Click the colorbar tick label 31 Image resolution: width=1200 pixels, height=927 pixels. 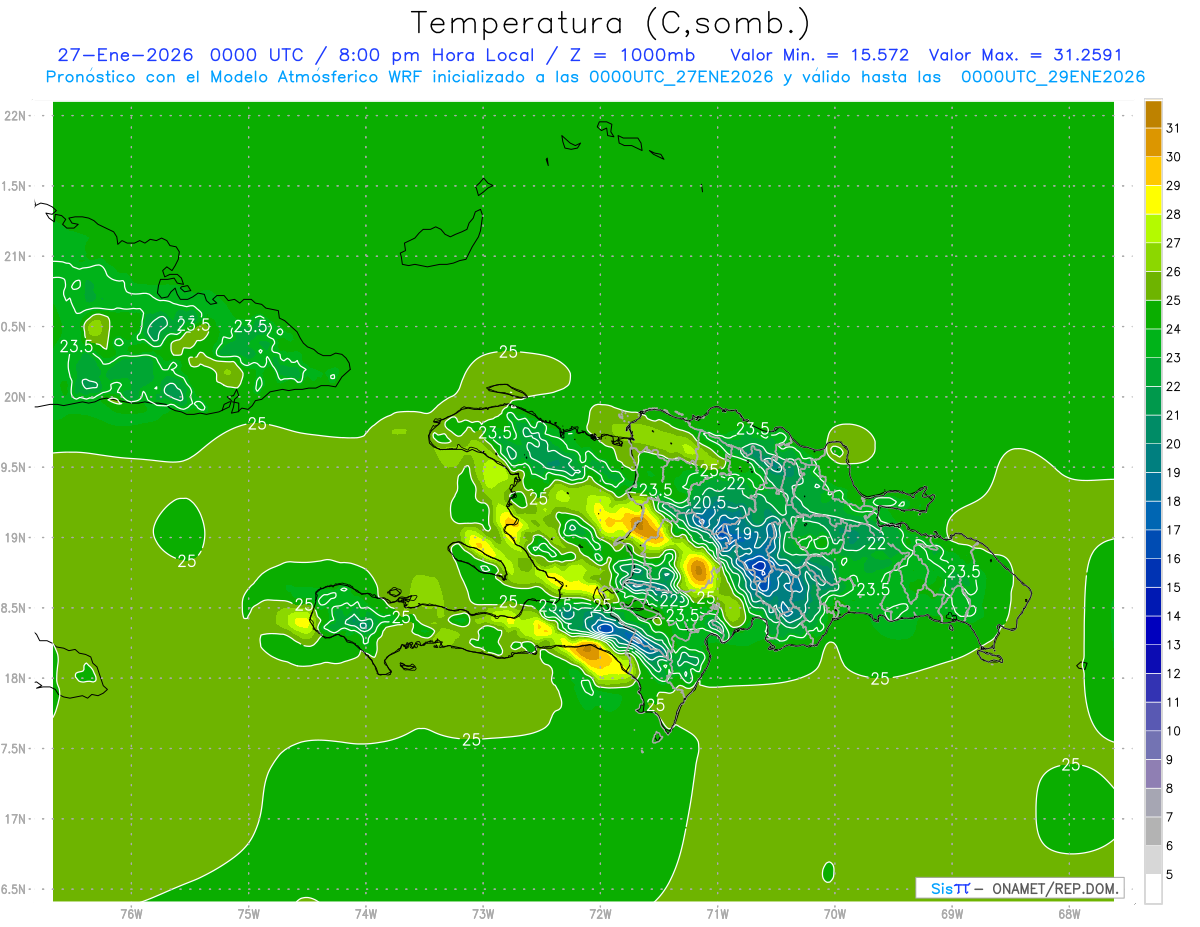coord(1173,128)
